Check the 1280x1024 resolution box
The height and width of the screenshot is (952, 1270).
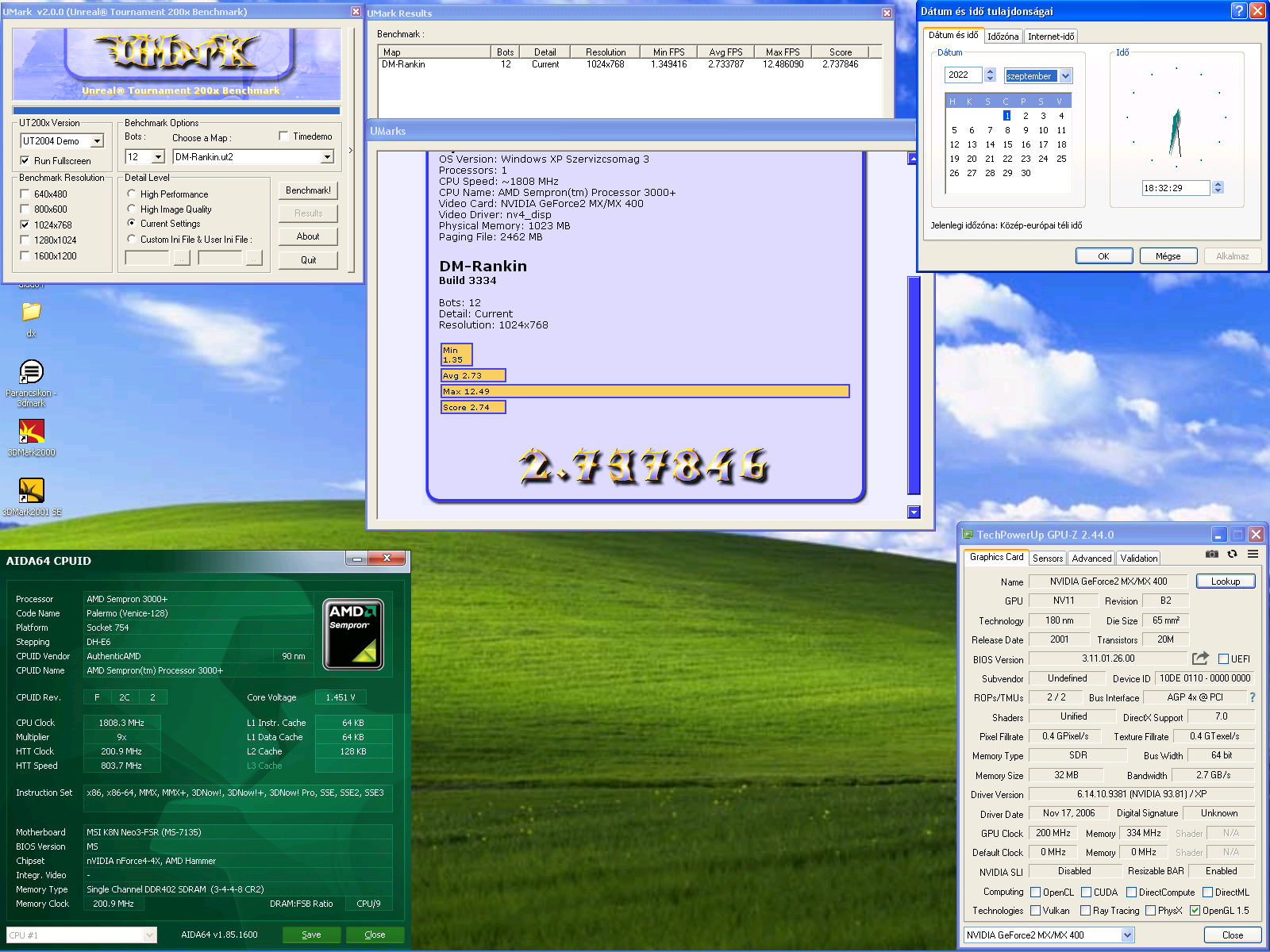(x=25, y=240)
